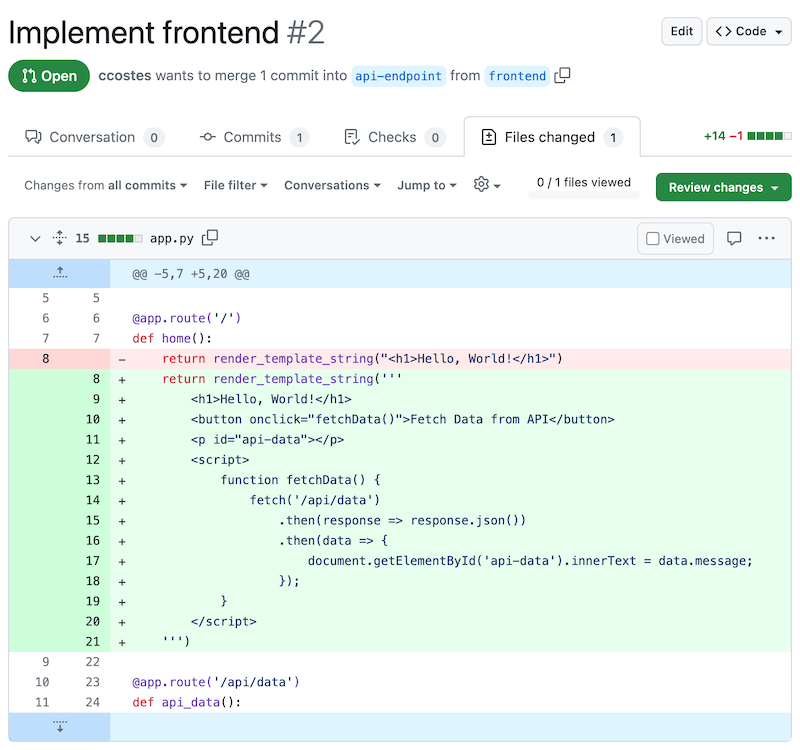800x750 pixels.
Task: Click Edit pull request title button
Action: click(x=681, y=31)
